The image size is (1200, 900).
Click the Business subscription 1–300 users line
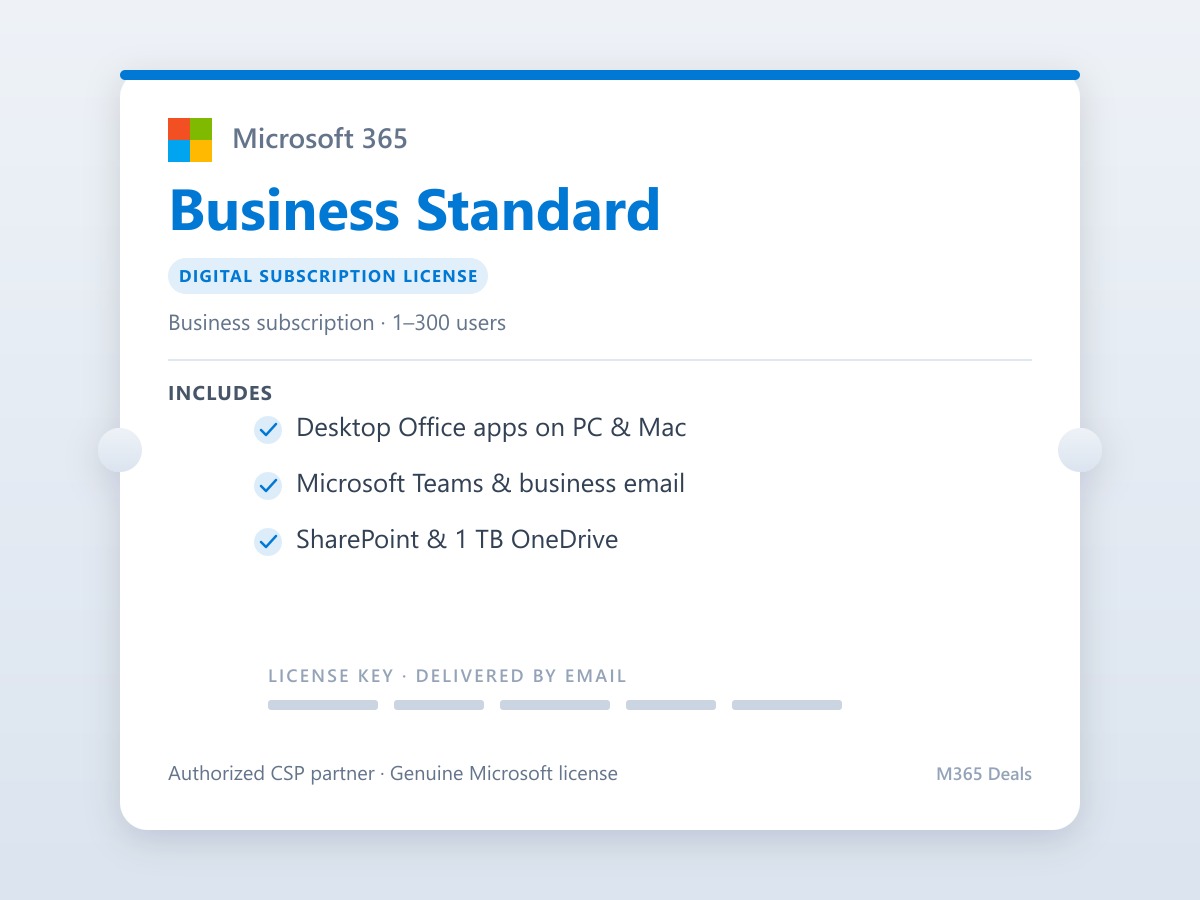pos(337,323)
